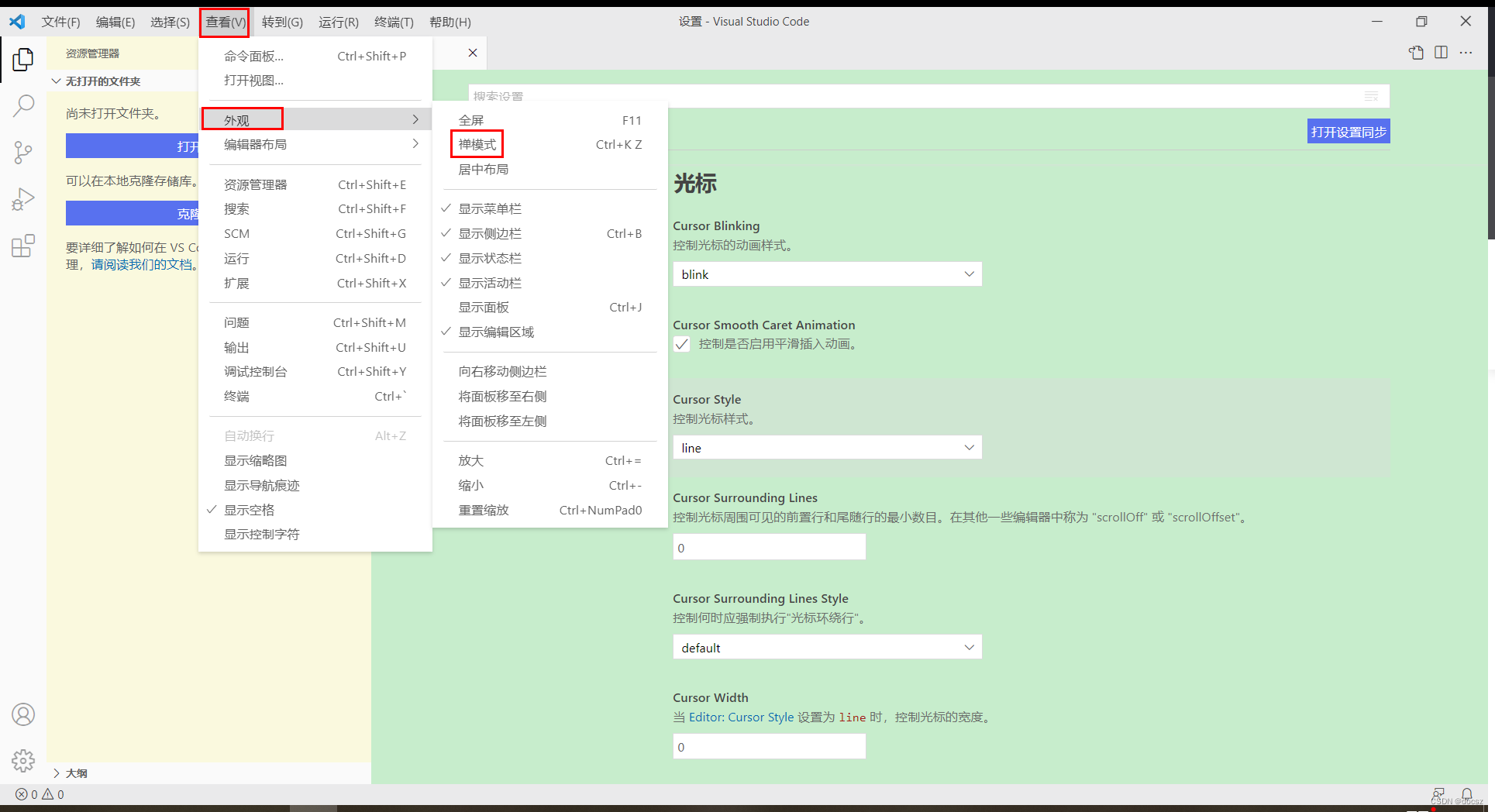Open the Accounts icon in activity bar

click(x=23, y=714)
